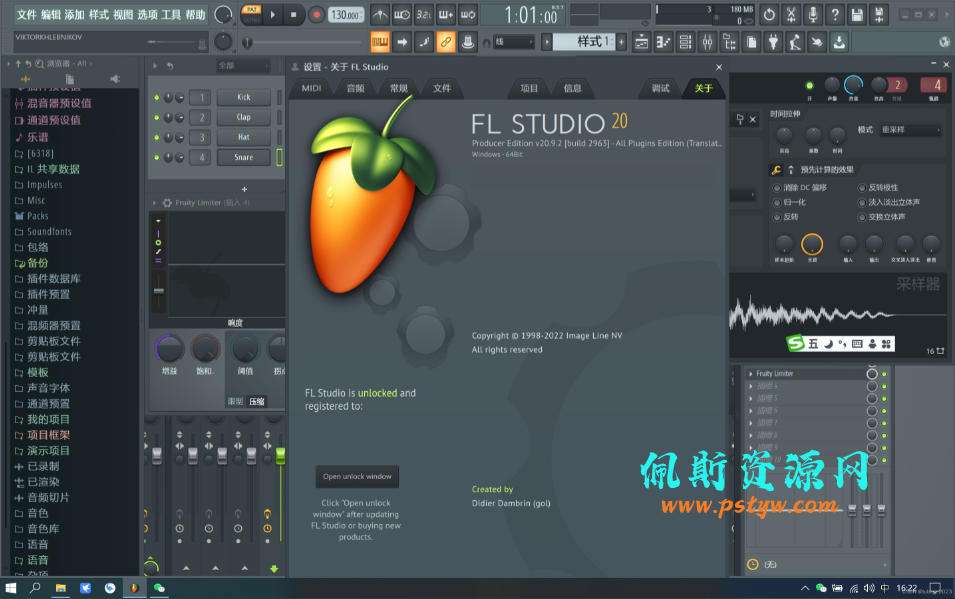Toggle Snare channel mute LED
This screenshot has width=955, height=599.
(157, 157)
